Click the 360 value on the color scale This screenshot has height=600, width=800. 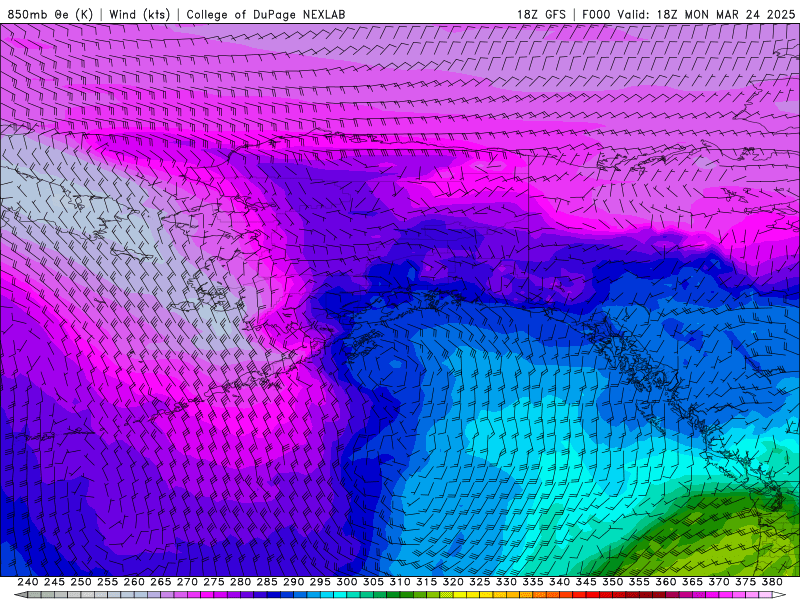pos(666,582)
